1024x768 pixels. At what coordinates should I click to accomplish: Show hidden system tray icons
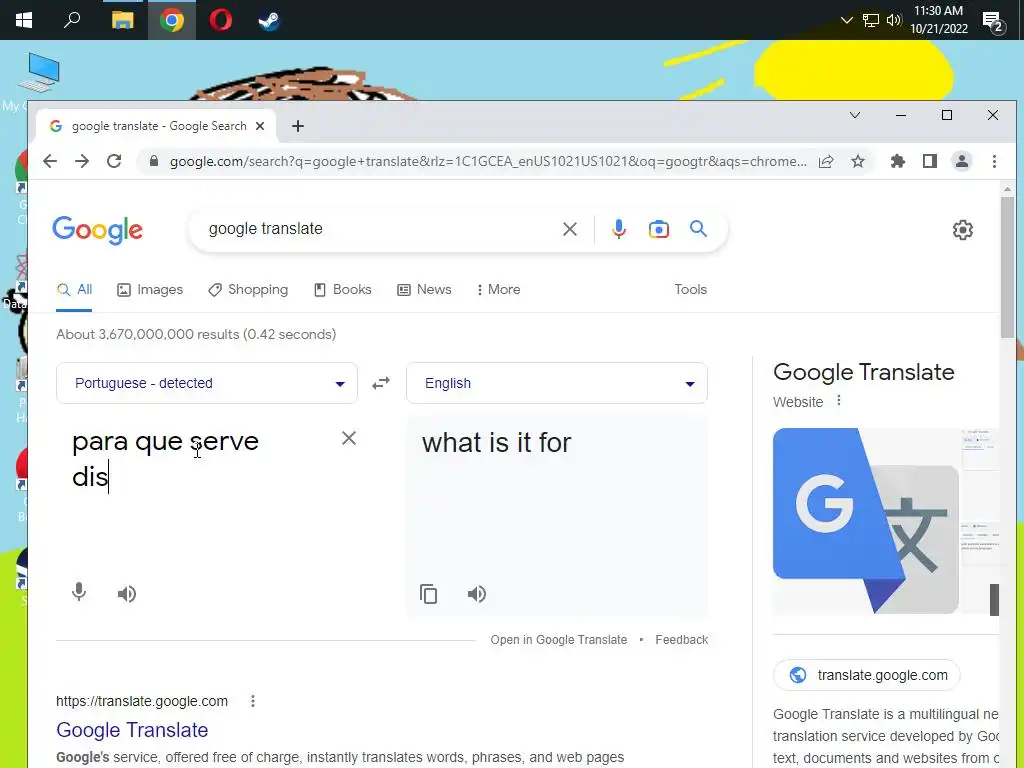pos(846,20)
